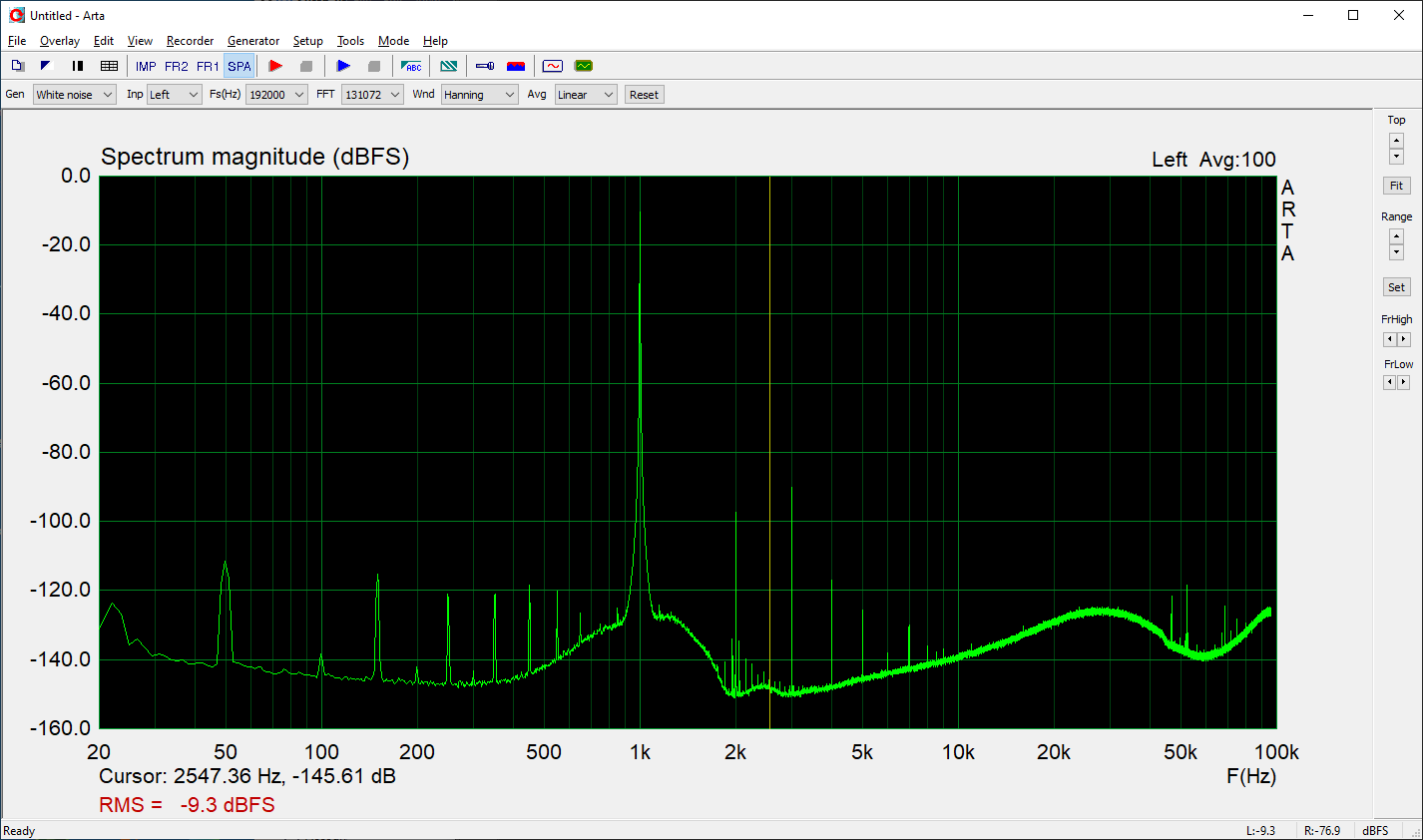
Task: Click the green oscilloscope display icon
Action: [584, 66]
